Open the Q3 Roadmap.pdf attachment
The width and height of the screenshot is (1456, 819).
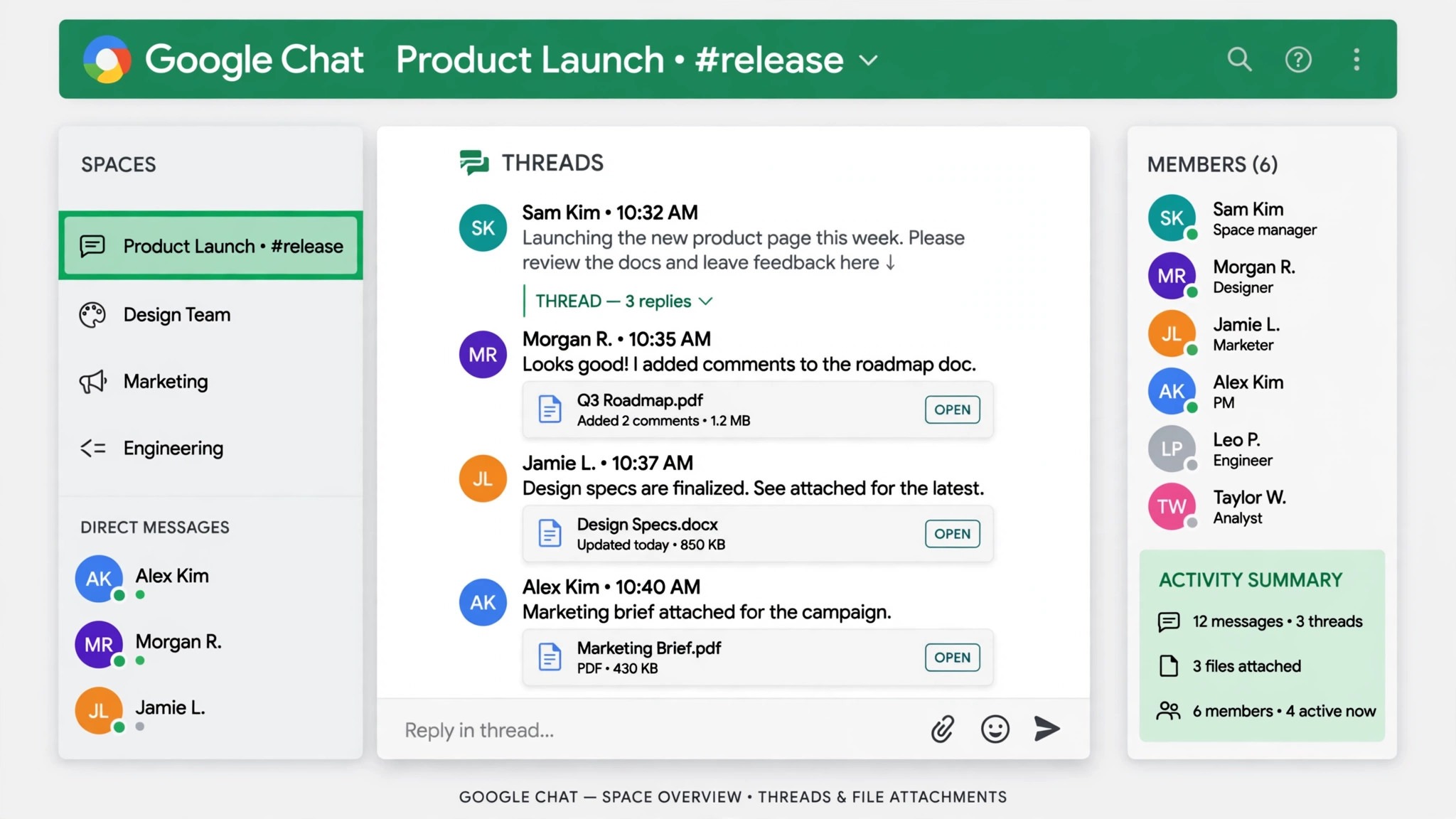pos(953,409)
